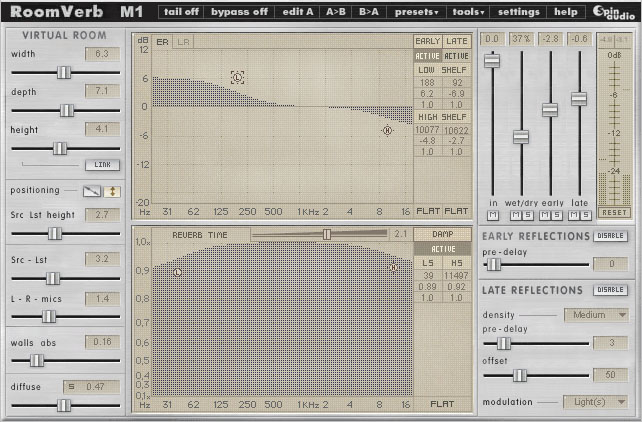Click the reverb time value 2.1
Viewport: 642px width, 422px height.
400,234
